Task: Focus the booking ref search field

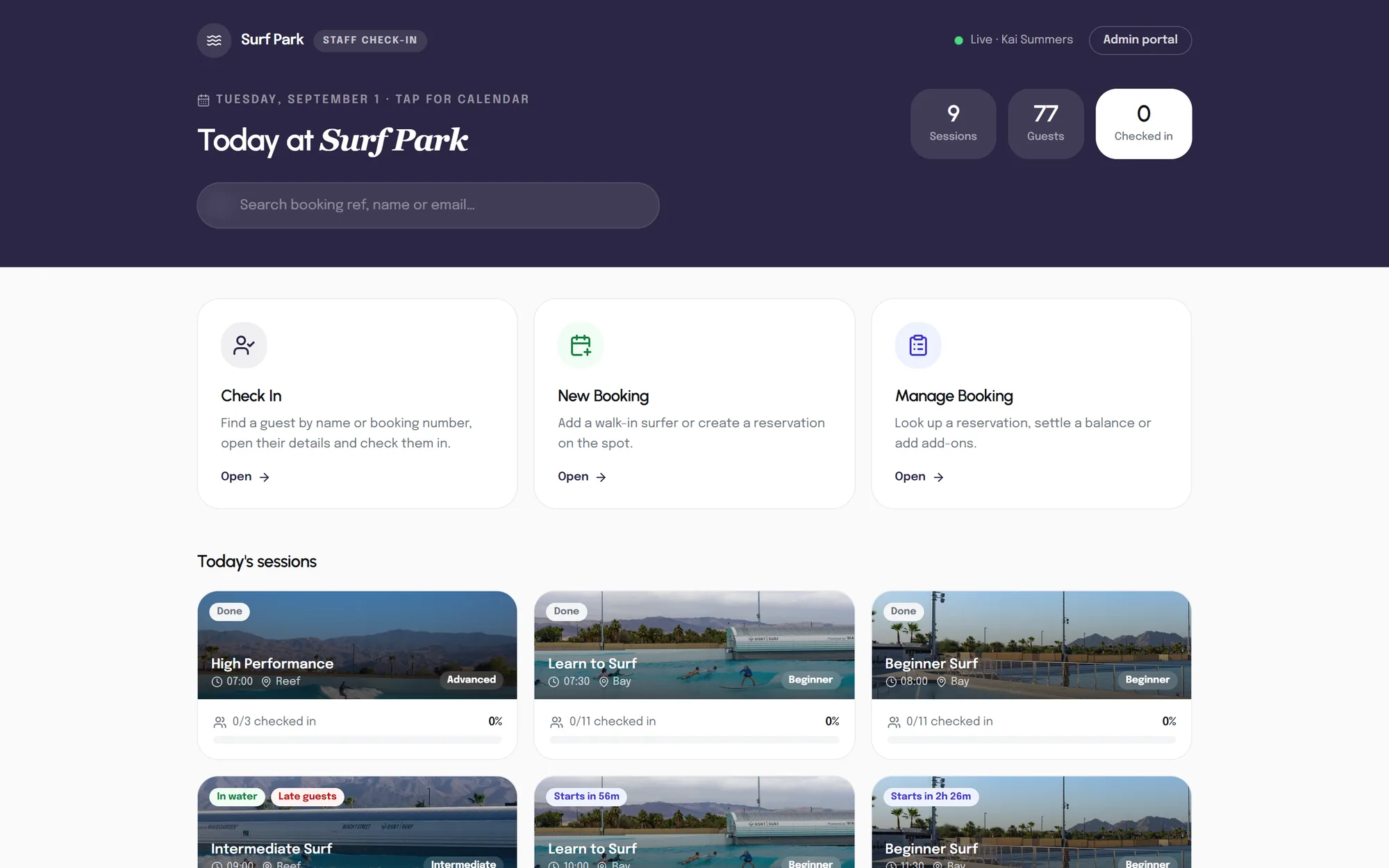Action: 428,206
